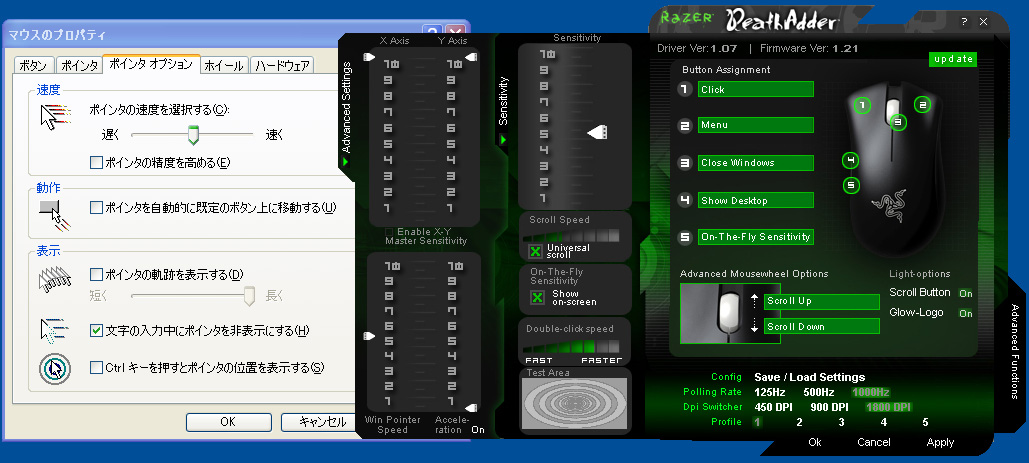Set polling rate to 125Hz
The height and width of the screenshot is (463, 1029).
click(x=770, y=392)
